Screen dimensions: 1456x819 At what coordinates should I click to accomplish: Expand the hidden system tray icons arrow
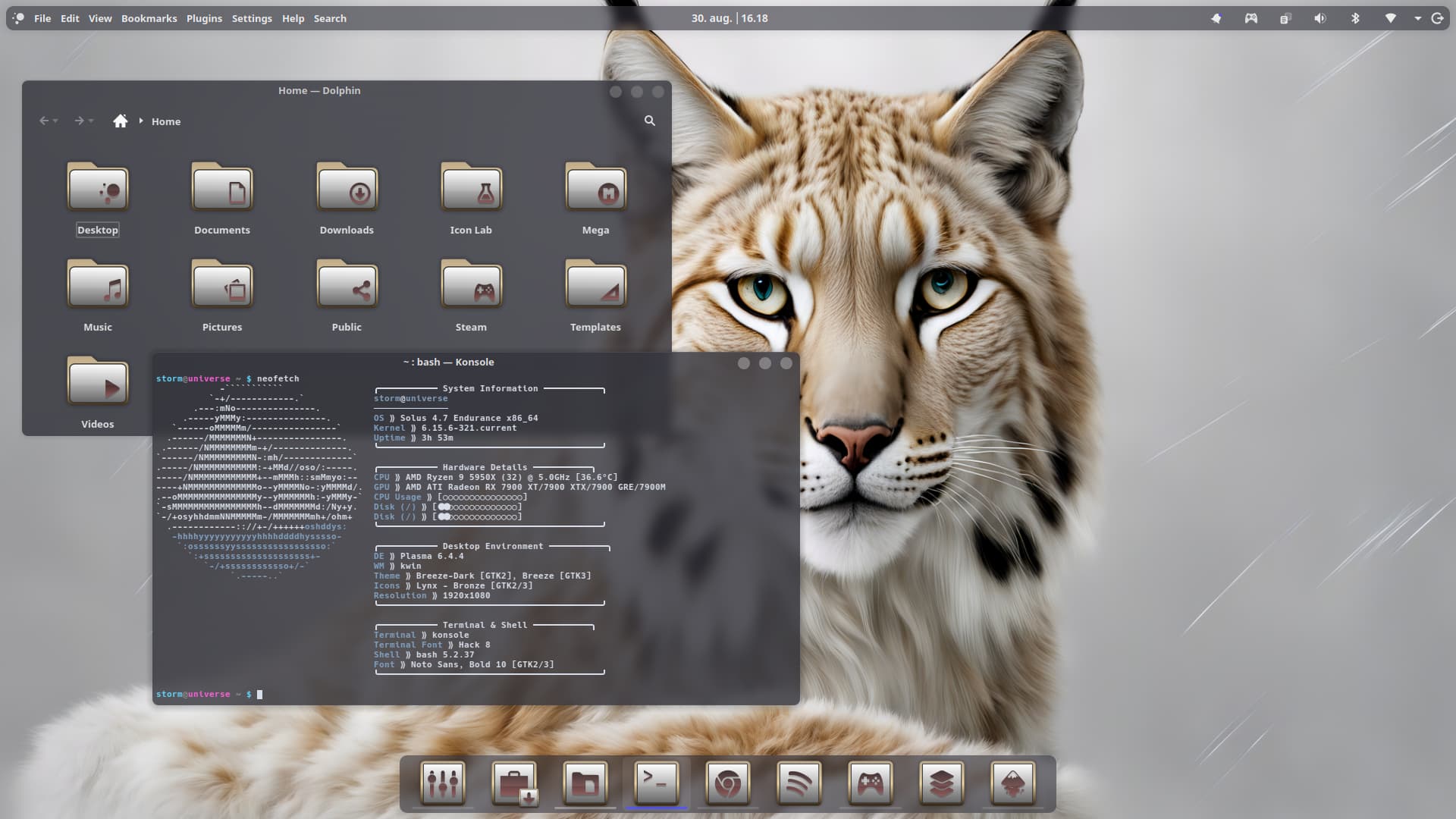1417,18
